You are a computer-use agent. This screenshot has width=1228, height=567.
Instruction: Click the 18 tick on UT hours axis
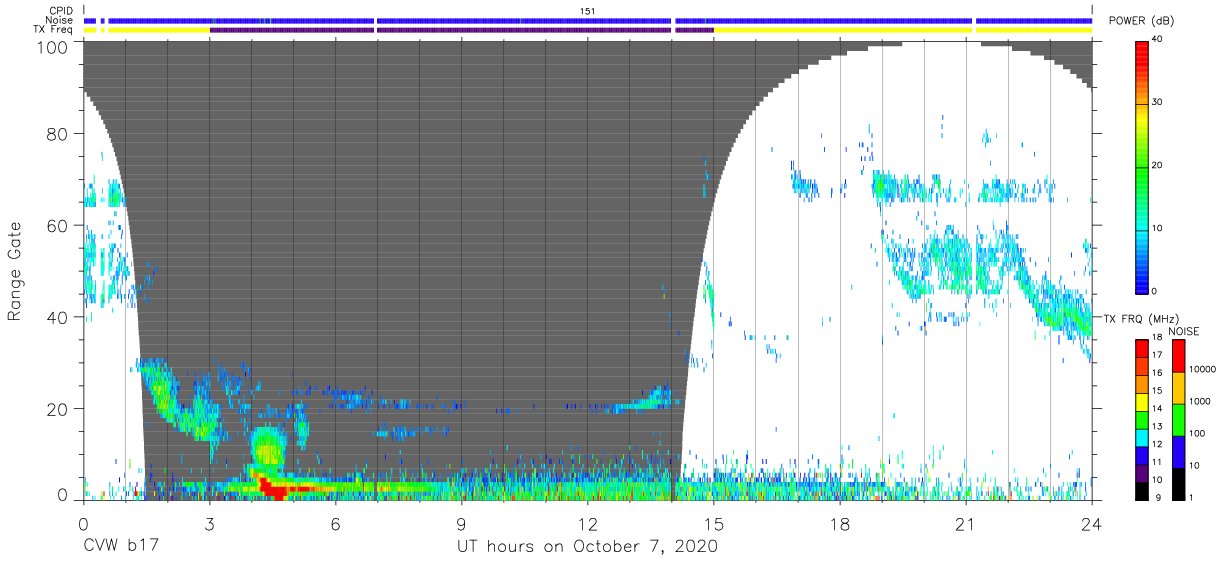839,522
